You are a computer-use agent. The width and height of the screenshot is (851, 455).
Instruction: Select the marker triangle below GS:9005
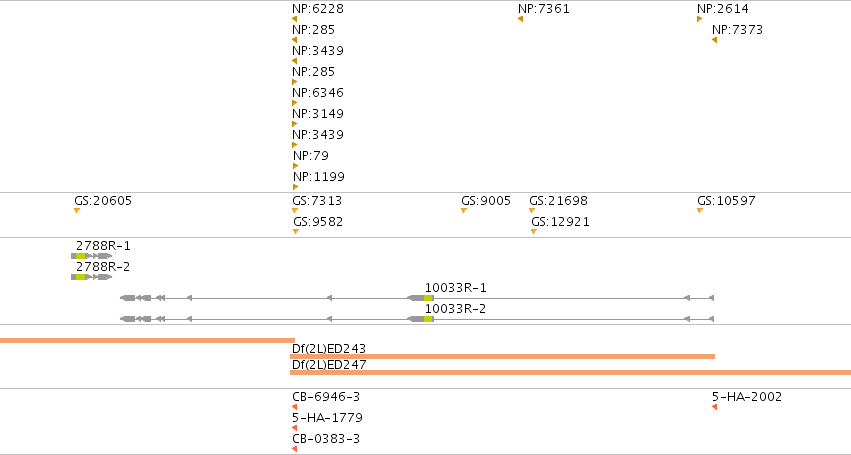(x=464, y=211)
